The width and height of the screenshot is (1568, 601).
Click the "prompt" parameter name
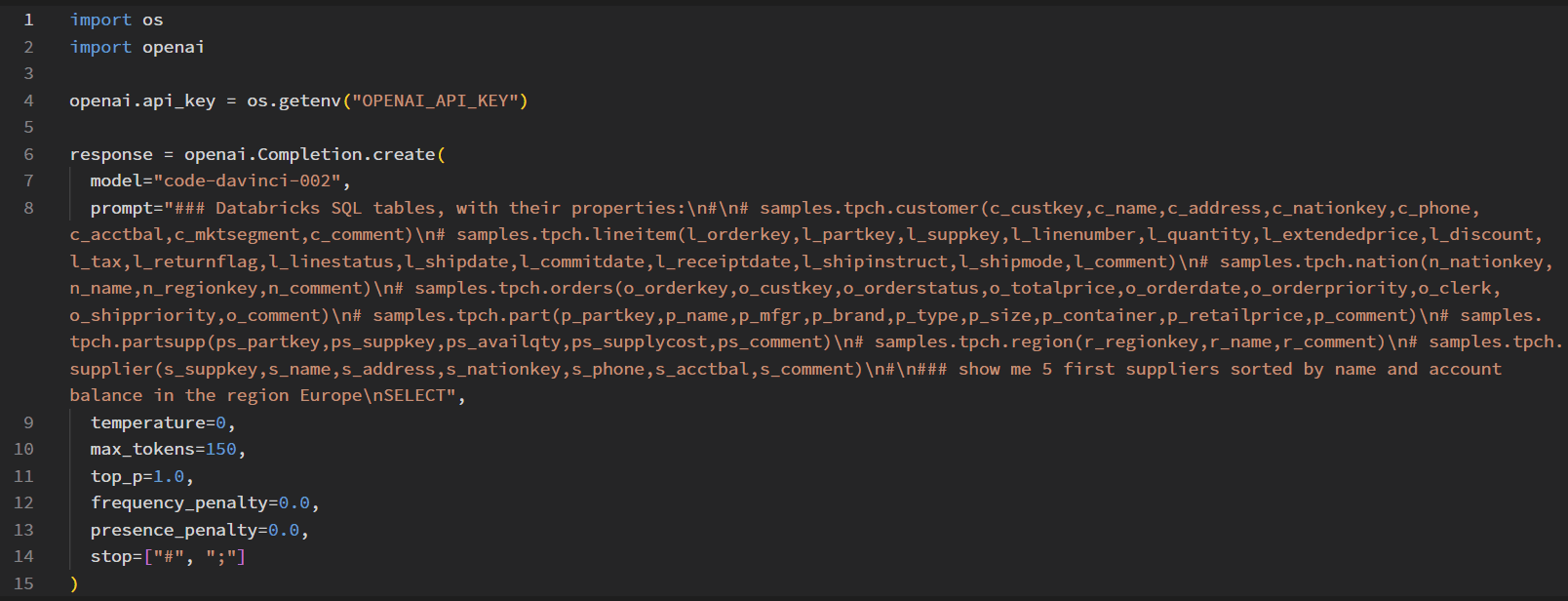point(121,208)
